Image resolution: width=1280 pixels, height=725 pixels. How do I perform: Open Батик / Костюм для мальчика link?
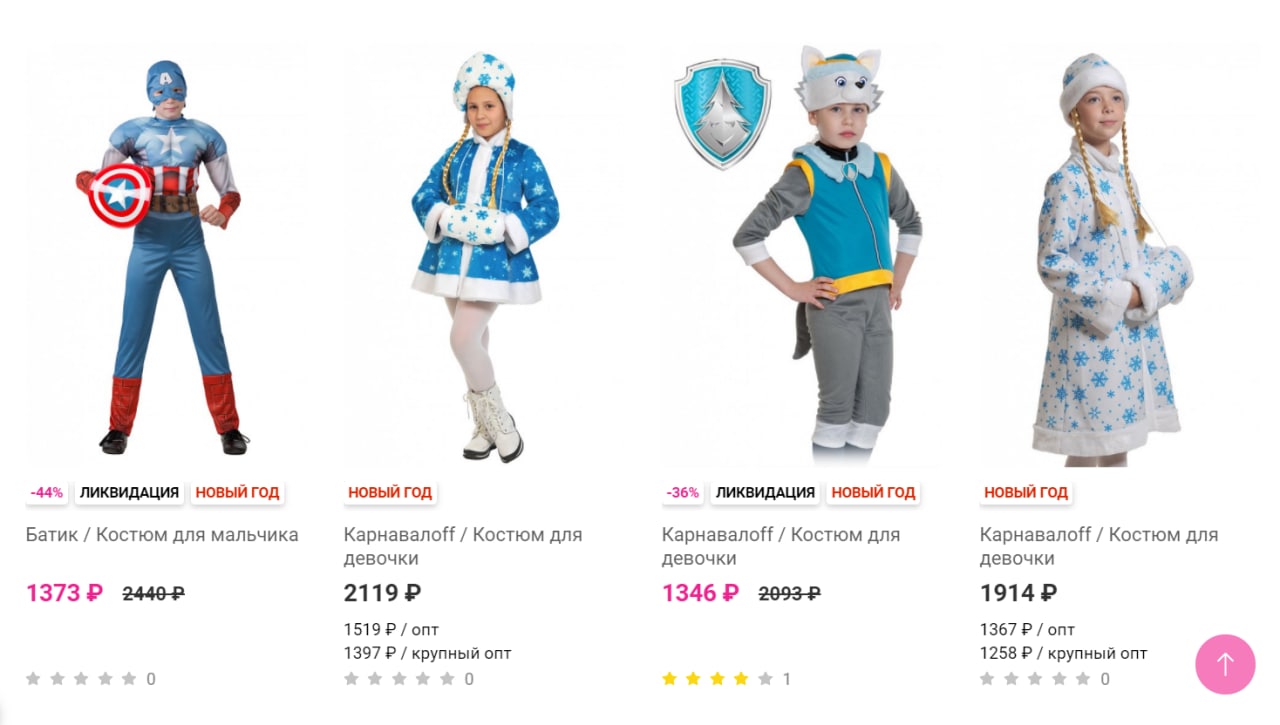(162, 535)
